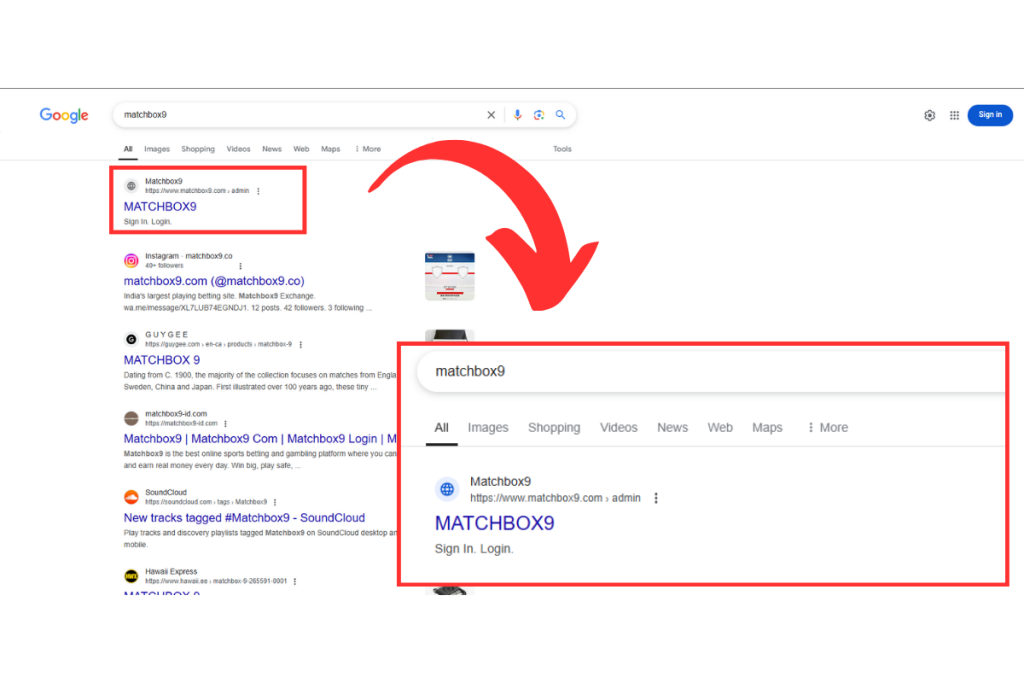This screenshot has width=1024, height=683.
Task: Click the Hawaii Express favicon icon
Action: pos(131,576)
